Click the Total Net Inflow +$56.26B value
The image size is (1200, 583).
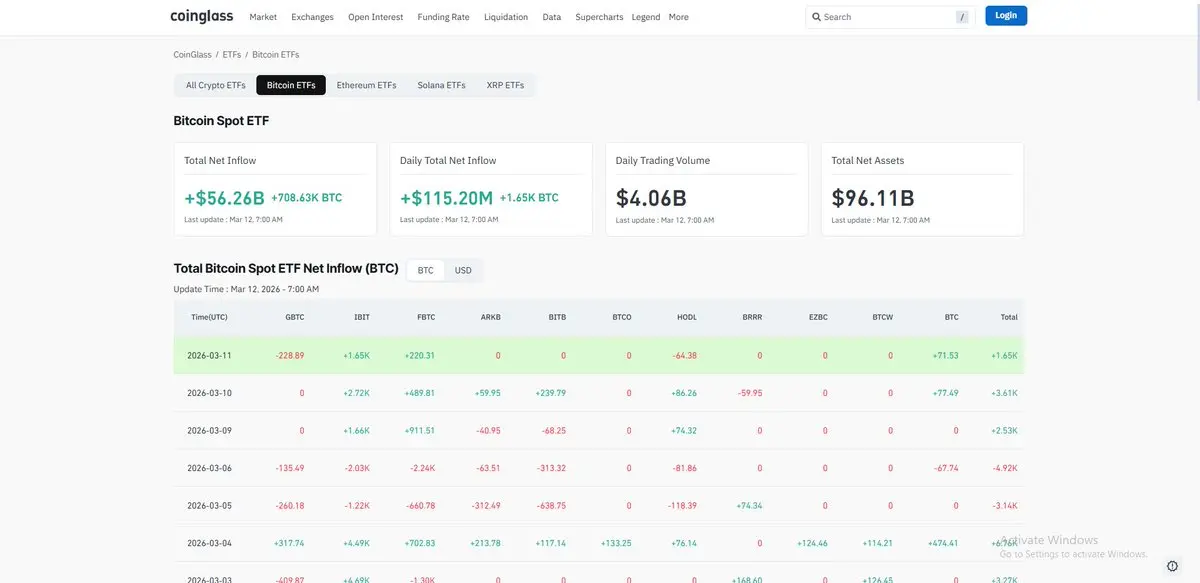[x=224, y=198]
